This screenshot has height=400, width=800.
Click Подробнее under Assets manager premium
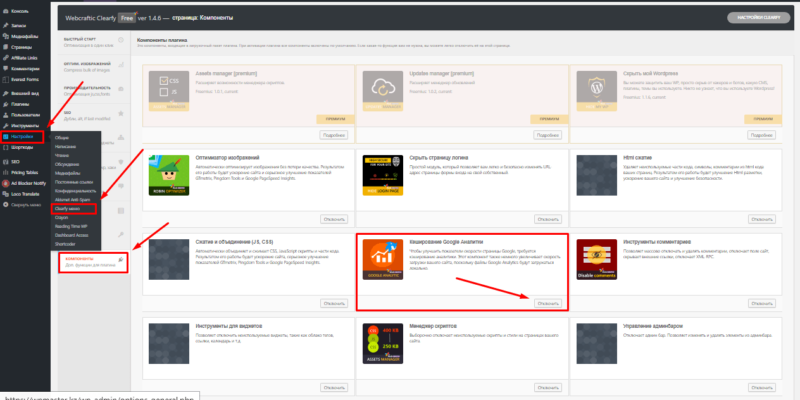tap(334, 135)
